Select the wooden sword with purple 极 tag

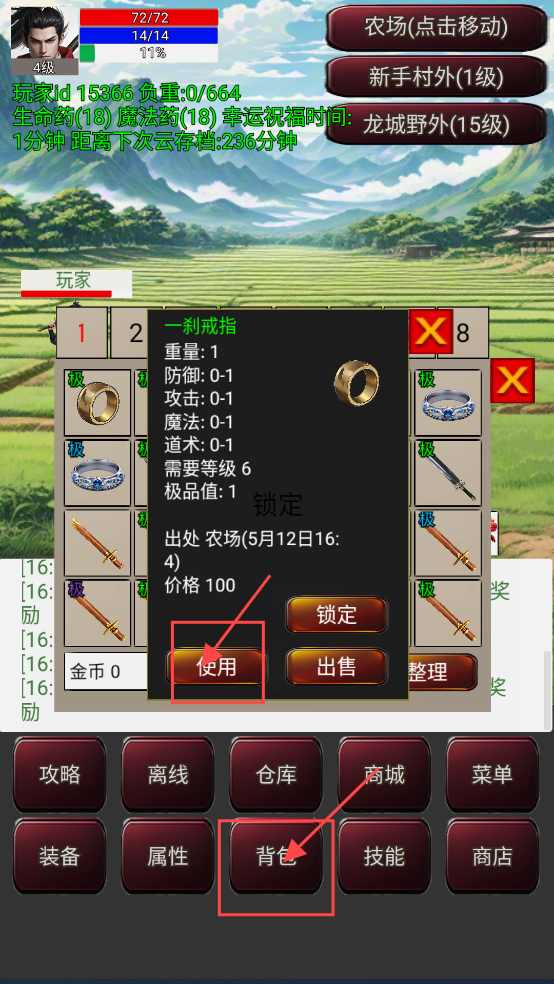(x=97, y=613)
